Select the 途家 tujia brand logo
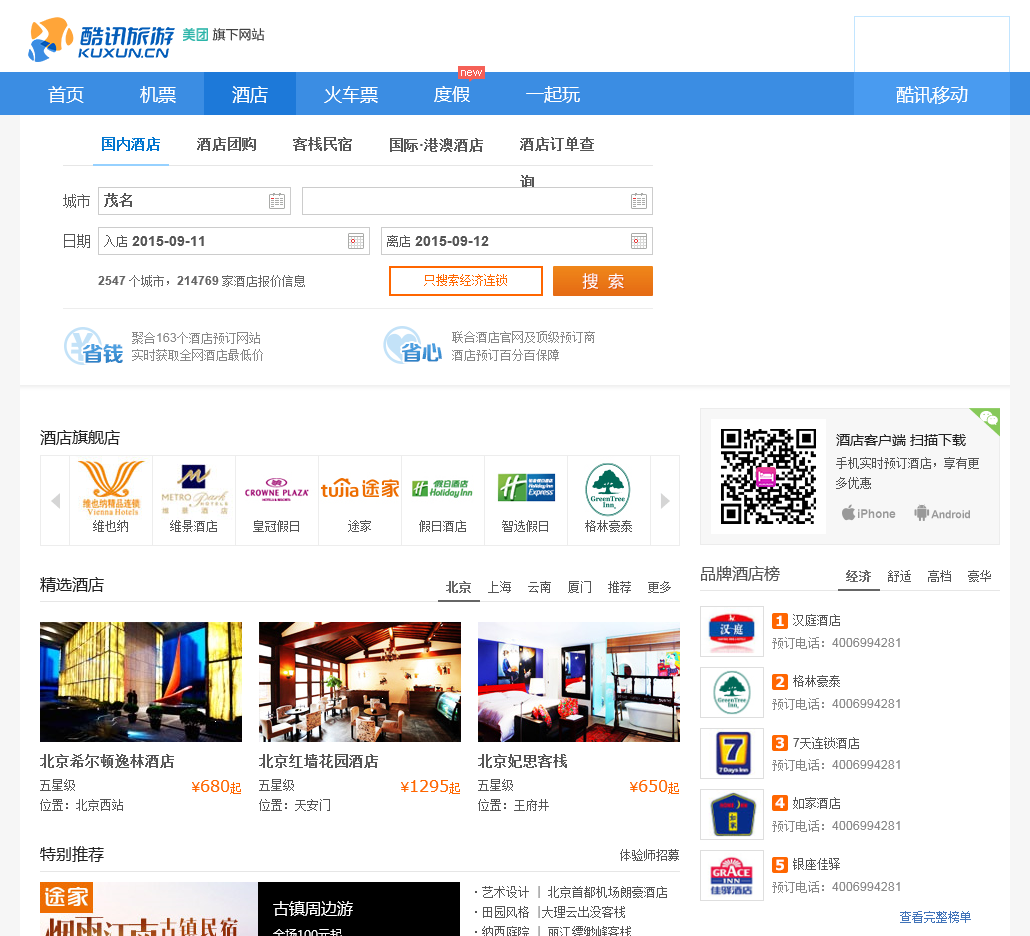 (359, 489)
